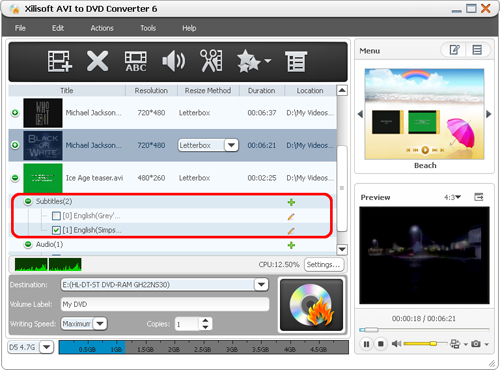Collapse the Audio(1) node

pyautogui.click(x=28, y=244)
